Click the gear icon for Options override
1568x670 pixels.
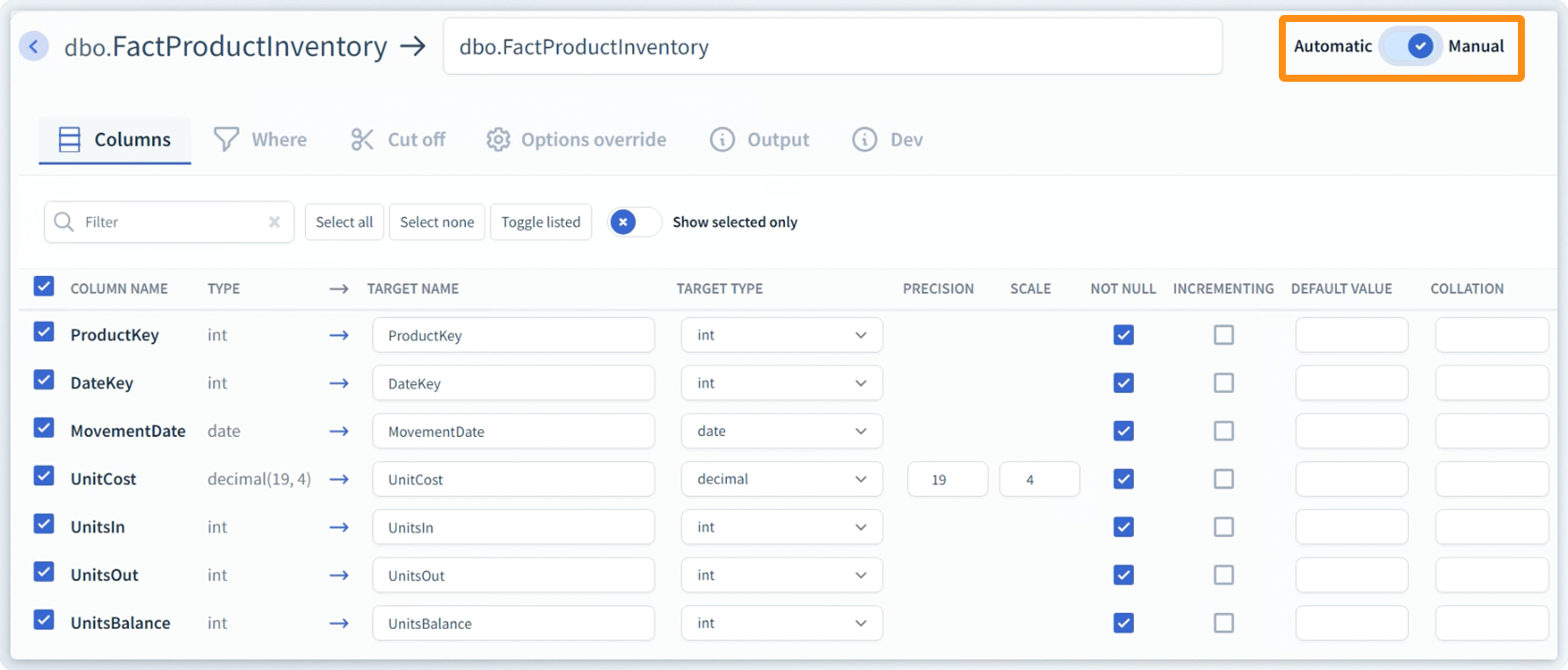498,139
